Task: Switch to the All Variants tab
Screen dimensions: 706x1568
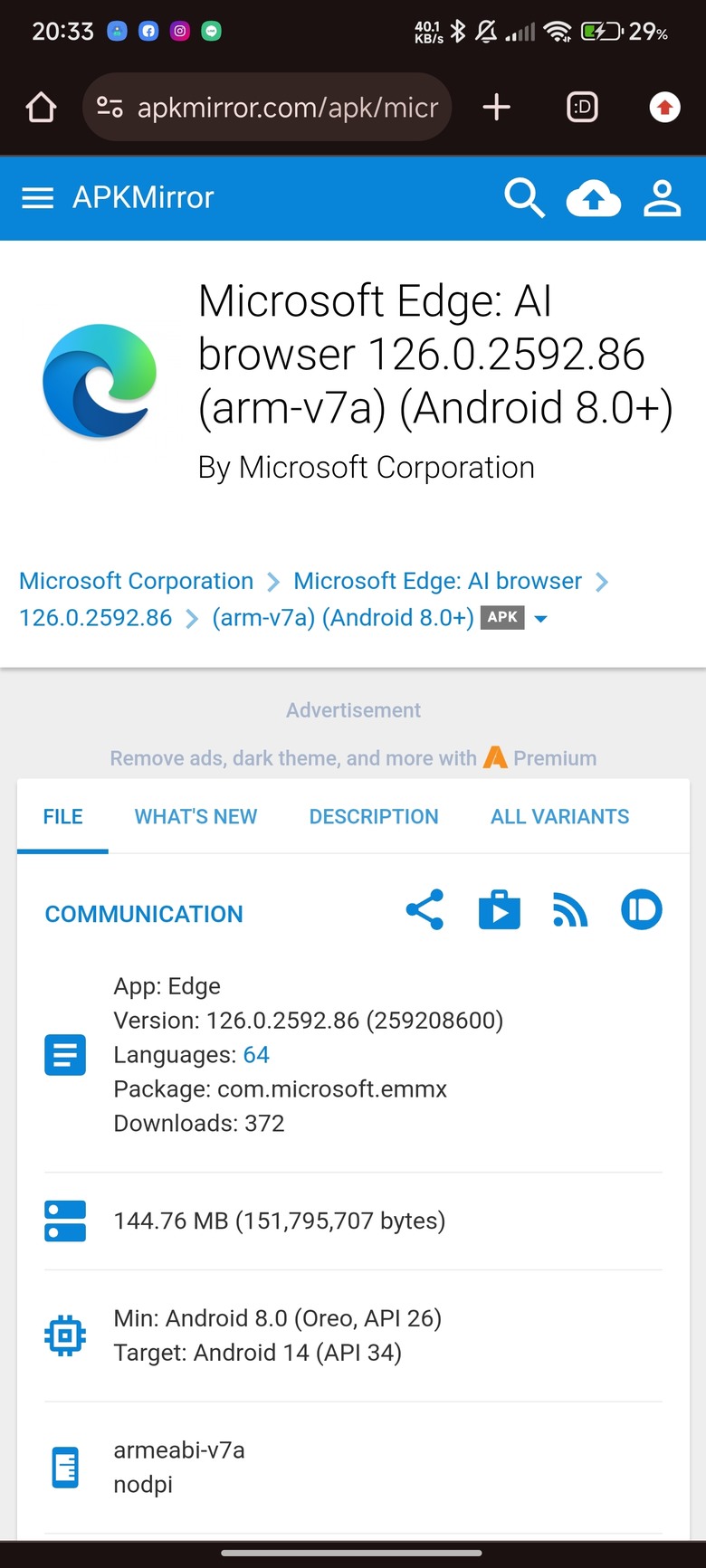Action: pos(560,816)
